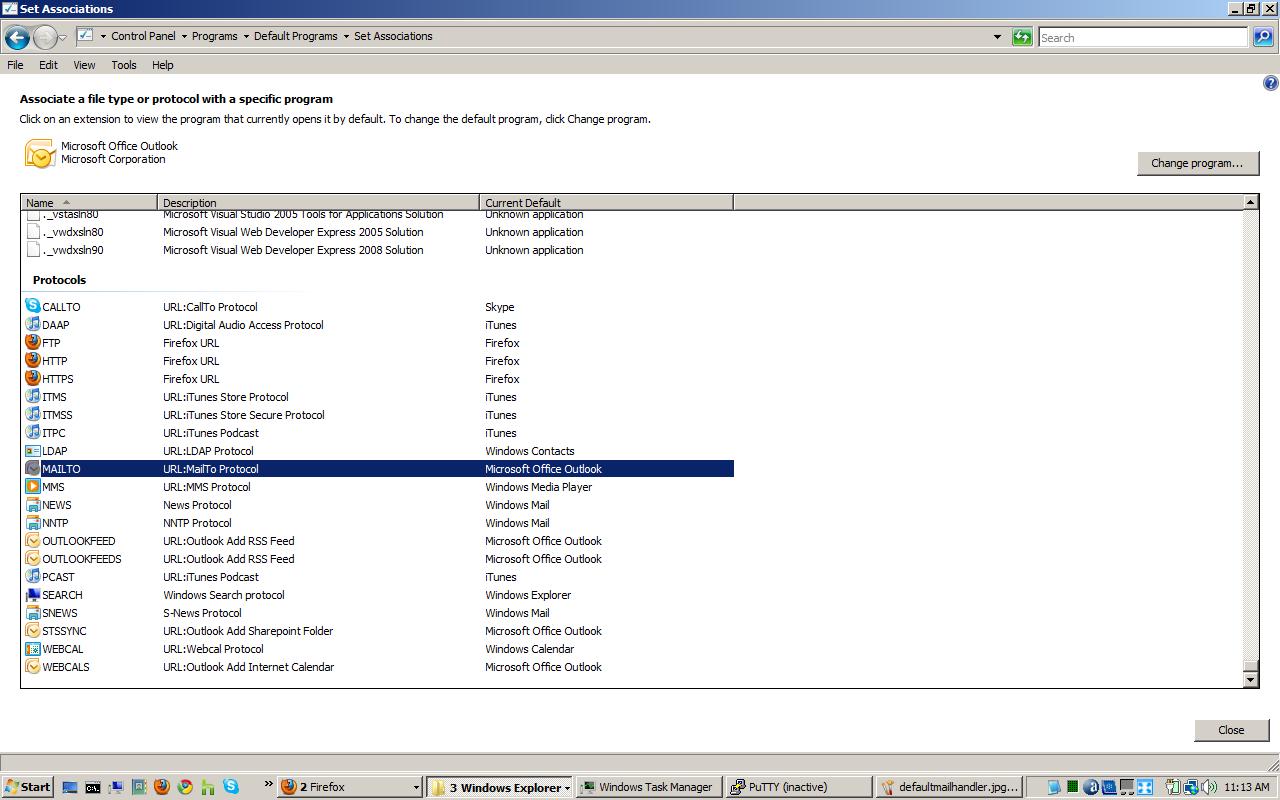Screen dimensions: 1280x800
Task: Switch to PuTTY (inactive) taskbar button
Action: point(798,787)
